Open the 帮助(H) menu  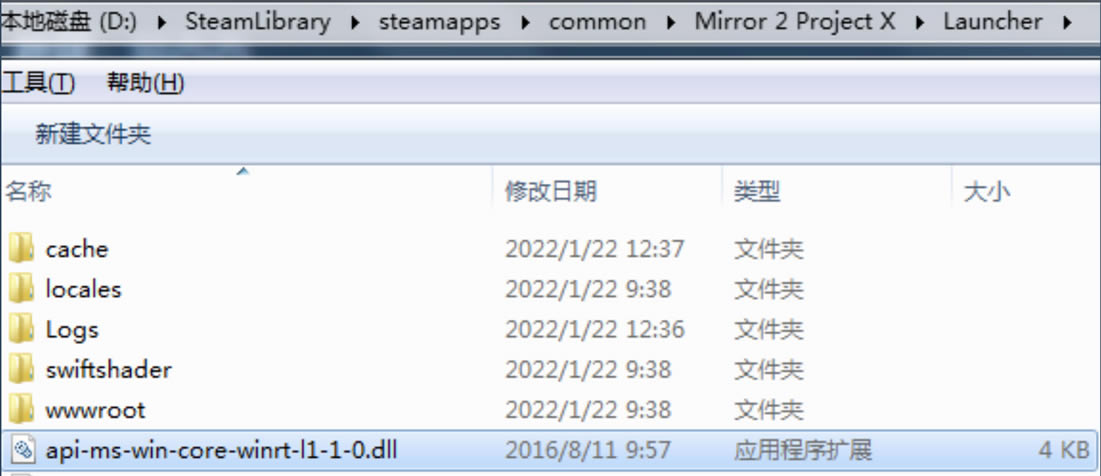pyautogui.click(x=145, y=83)
